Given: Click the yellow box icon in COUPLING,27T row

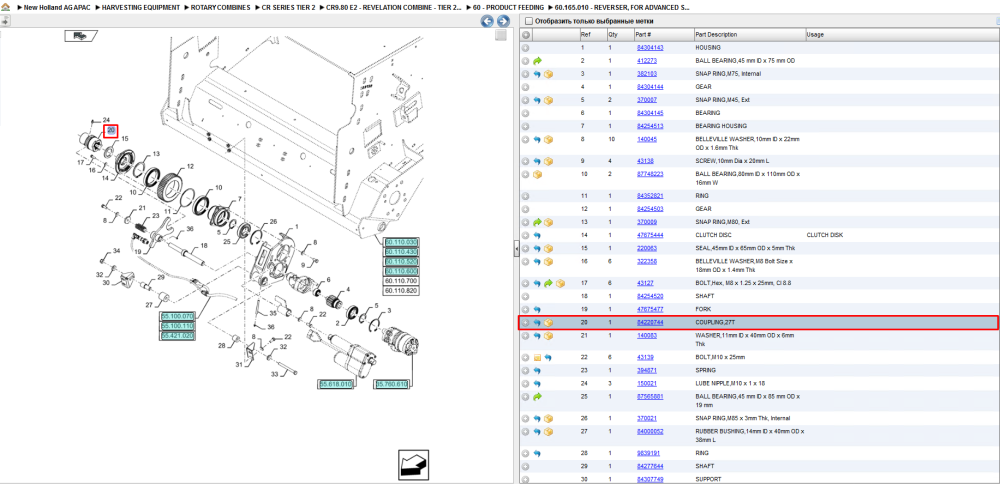Looking at the screenshot, I should tap(548, 323).
